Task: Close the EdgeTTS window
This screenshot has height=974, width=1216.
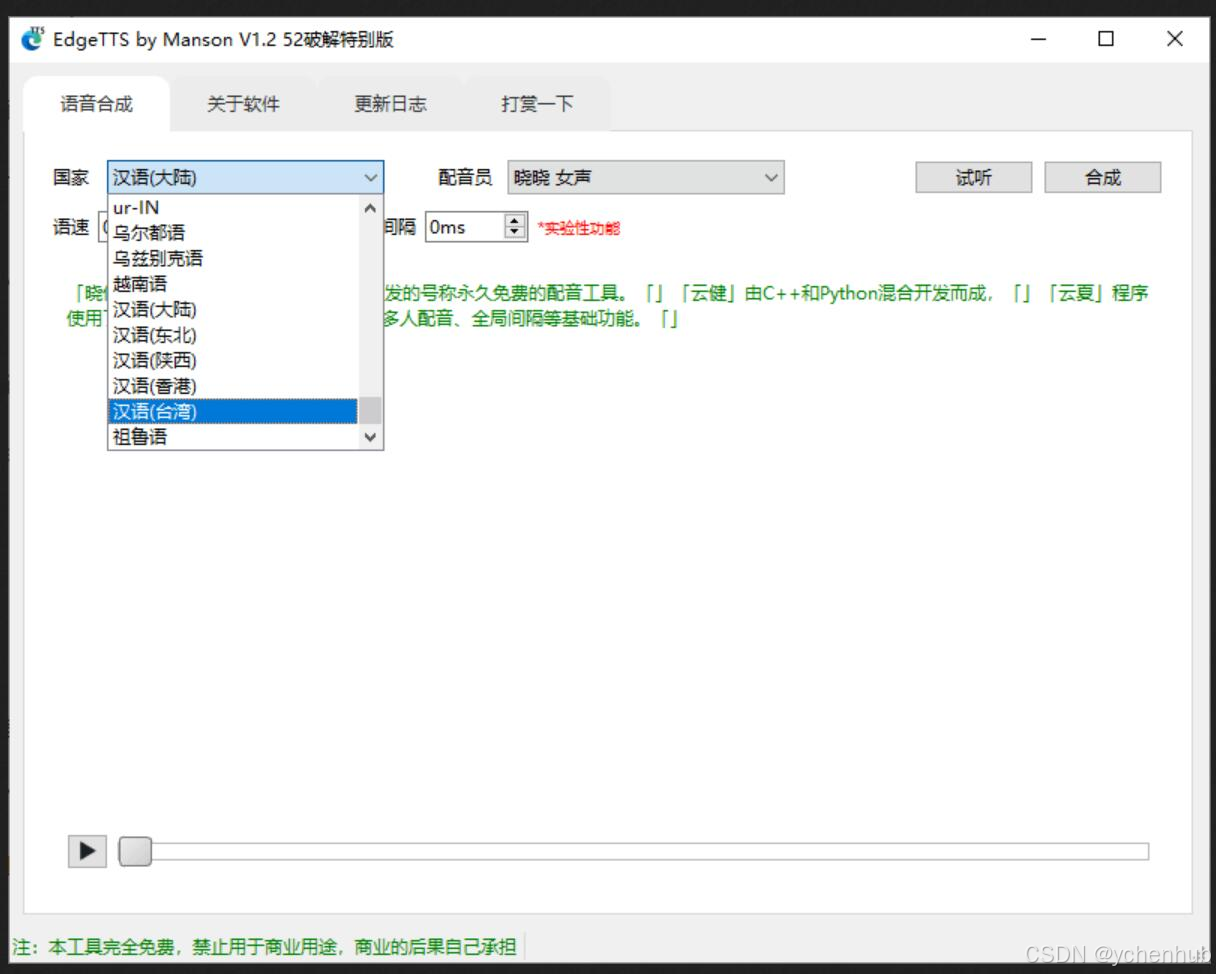Action: coord(1175,39)
